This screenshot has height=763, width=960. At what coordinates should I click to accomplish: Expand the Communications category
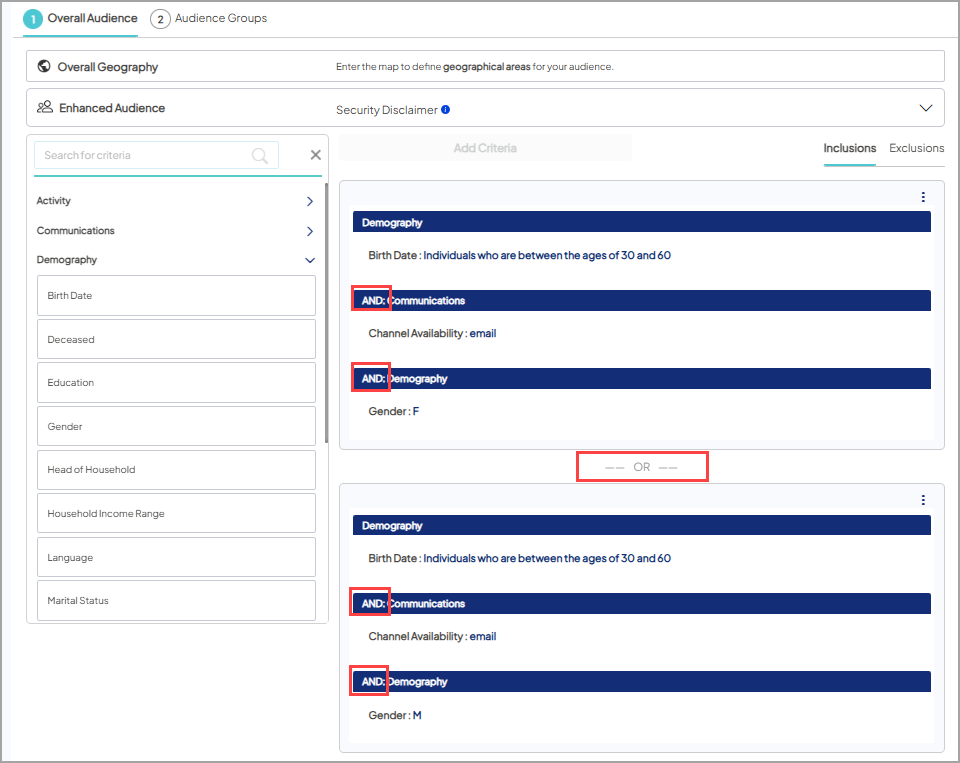tap(310, 231)
